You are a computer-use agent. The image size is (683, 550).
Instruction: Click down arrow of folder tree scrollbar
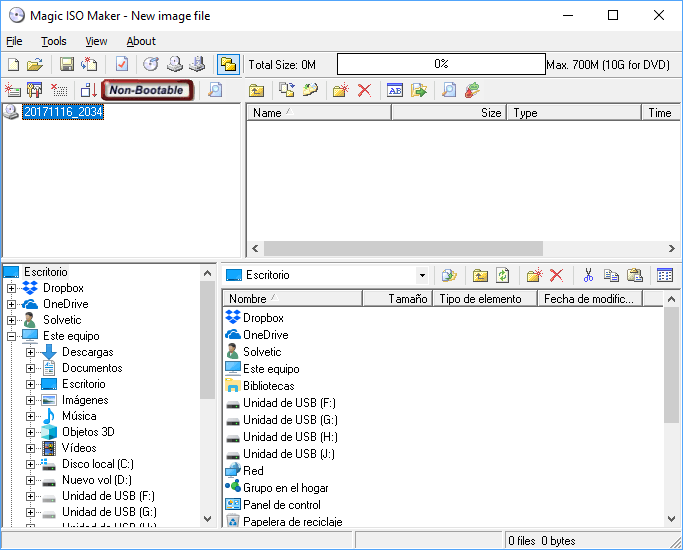208,519
